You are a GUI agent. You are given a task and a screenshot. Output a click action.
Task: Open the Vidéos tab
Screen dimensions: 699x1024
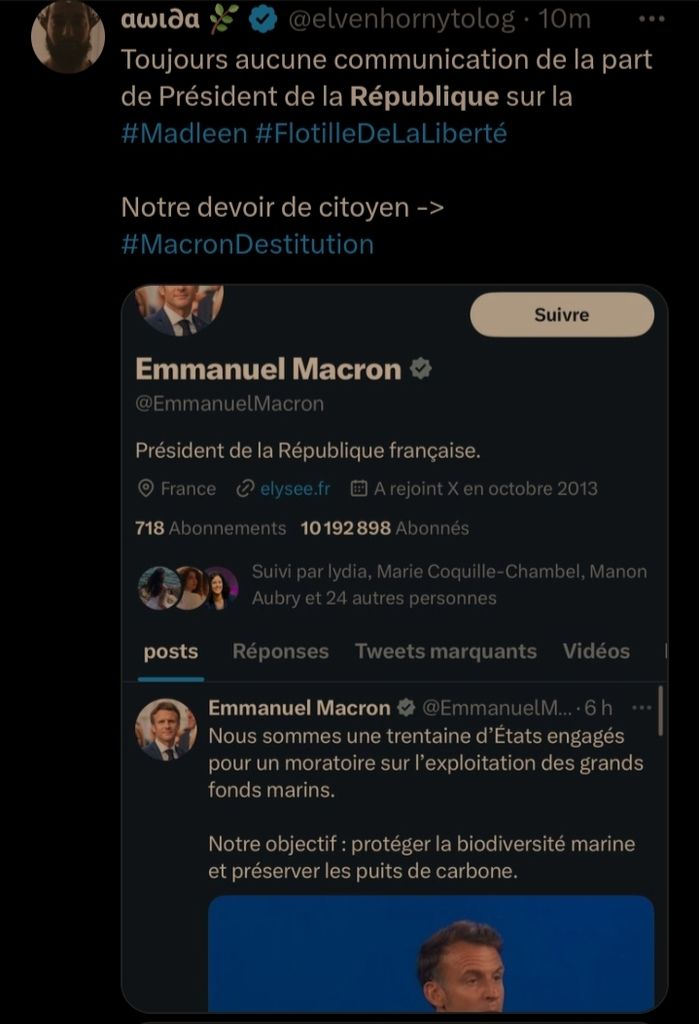[x=596, y=652]
